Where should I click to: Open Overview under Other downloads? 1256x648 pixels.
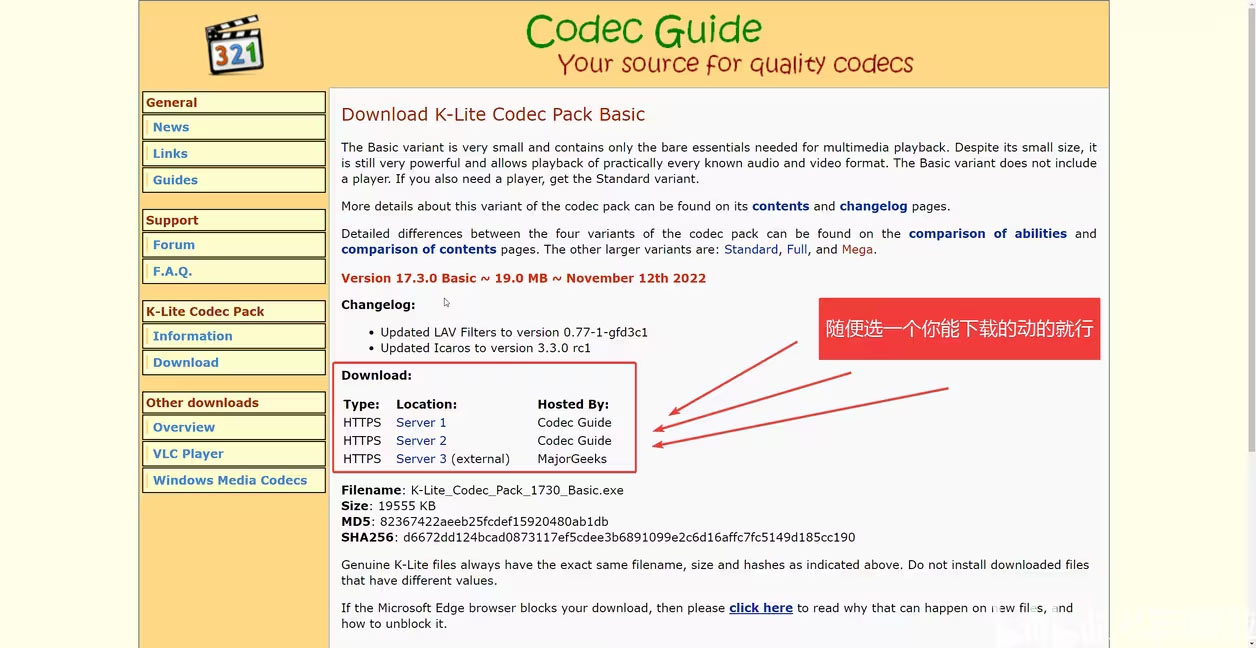coord(184,427)
